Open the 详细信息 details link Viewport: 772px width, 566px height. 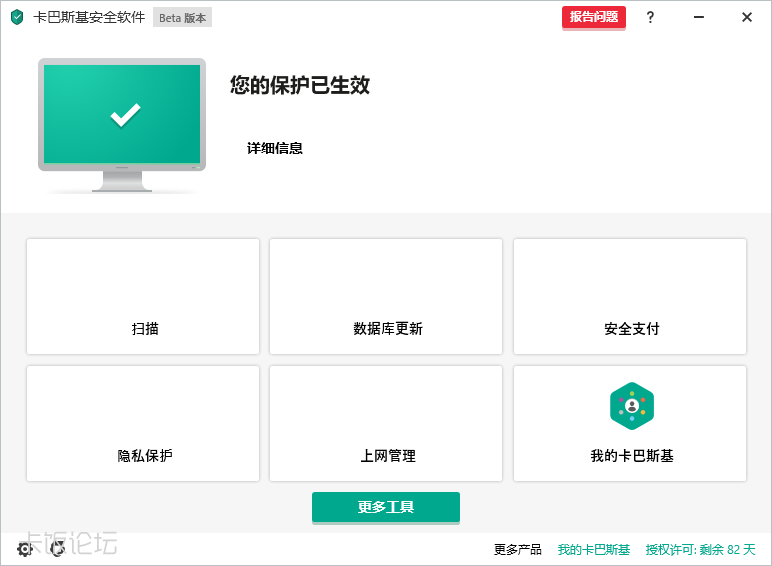pos(275,148)
